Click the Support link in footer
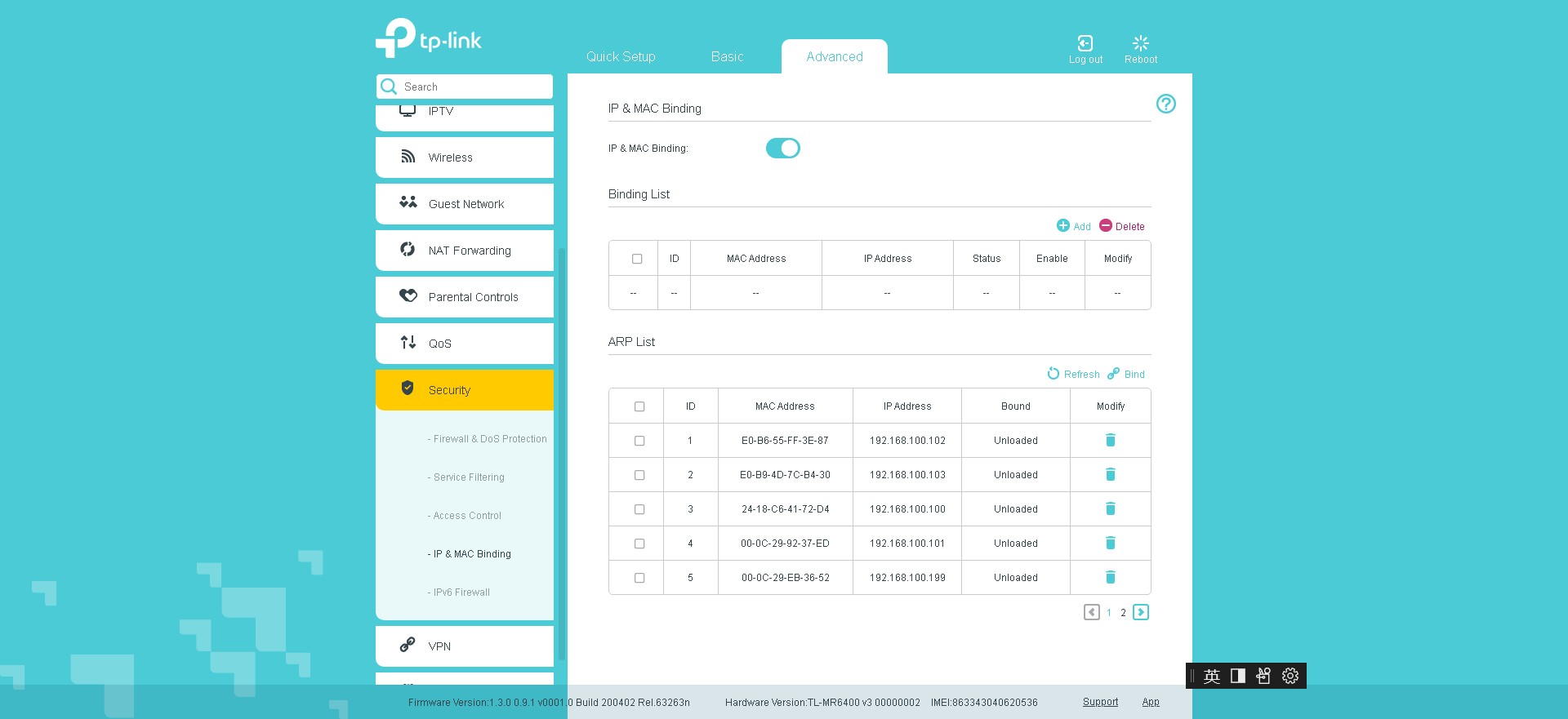The image size is (1568, 719). 1100,702
